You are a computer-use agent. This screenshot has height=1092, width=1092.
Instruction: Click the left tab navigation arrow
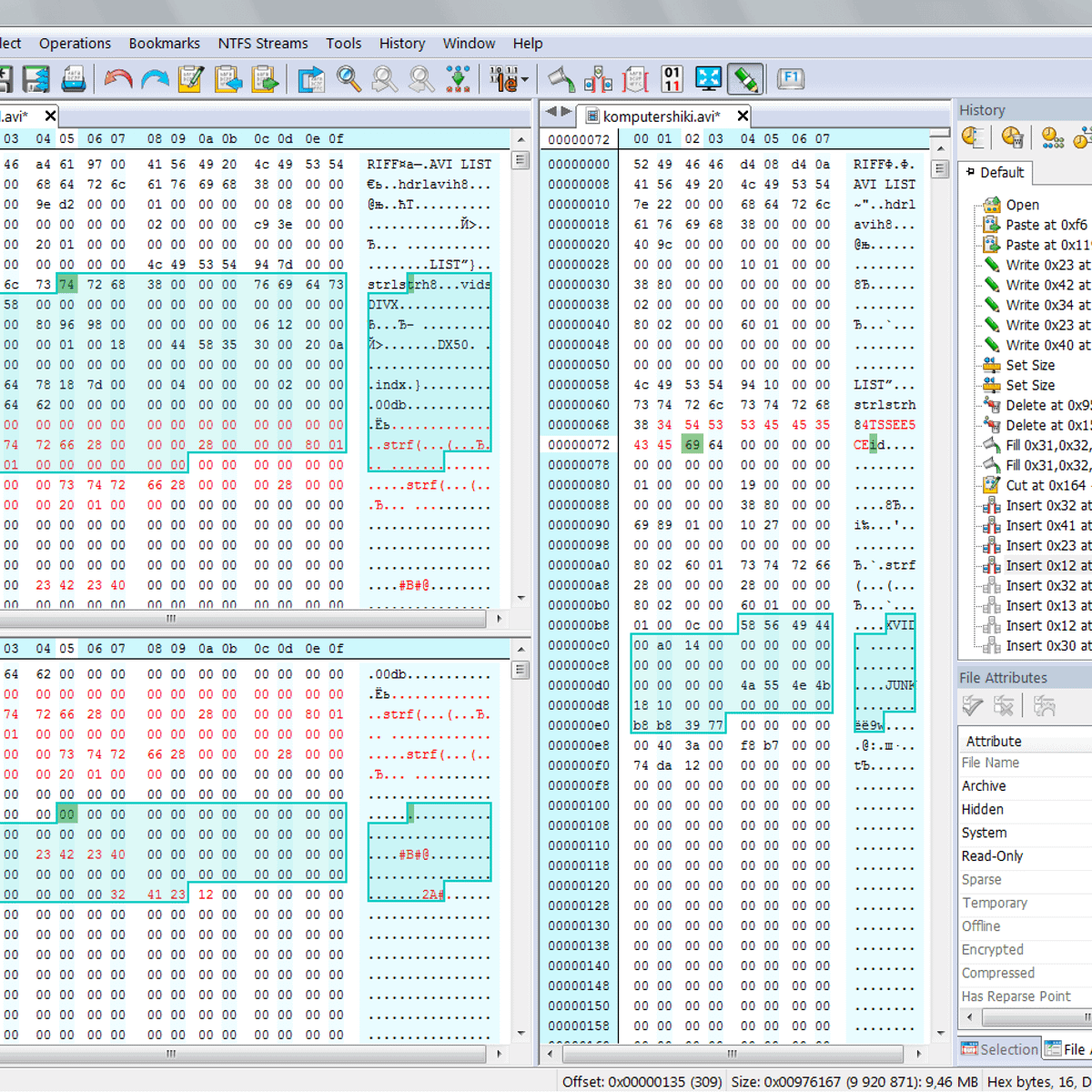click(x=551, y=113)
